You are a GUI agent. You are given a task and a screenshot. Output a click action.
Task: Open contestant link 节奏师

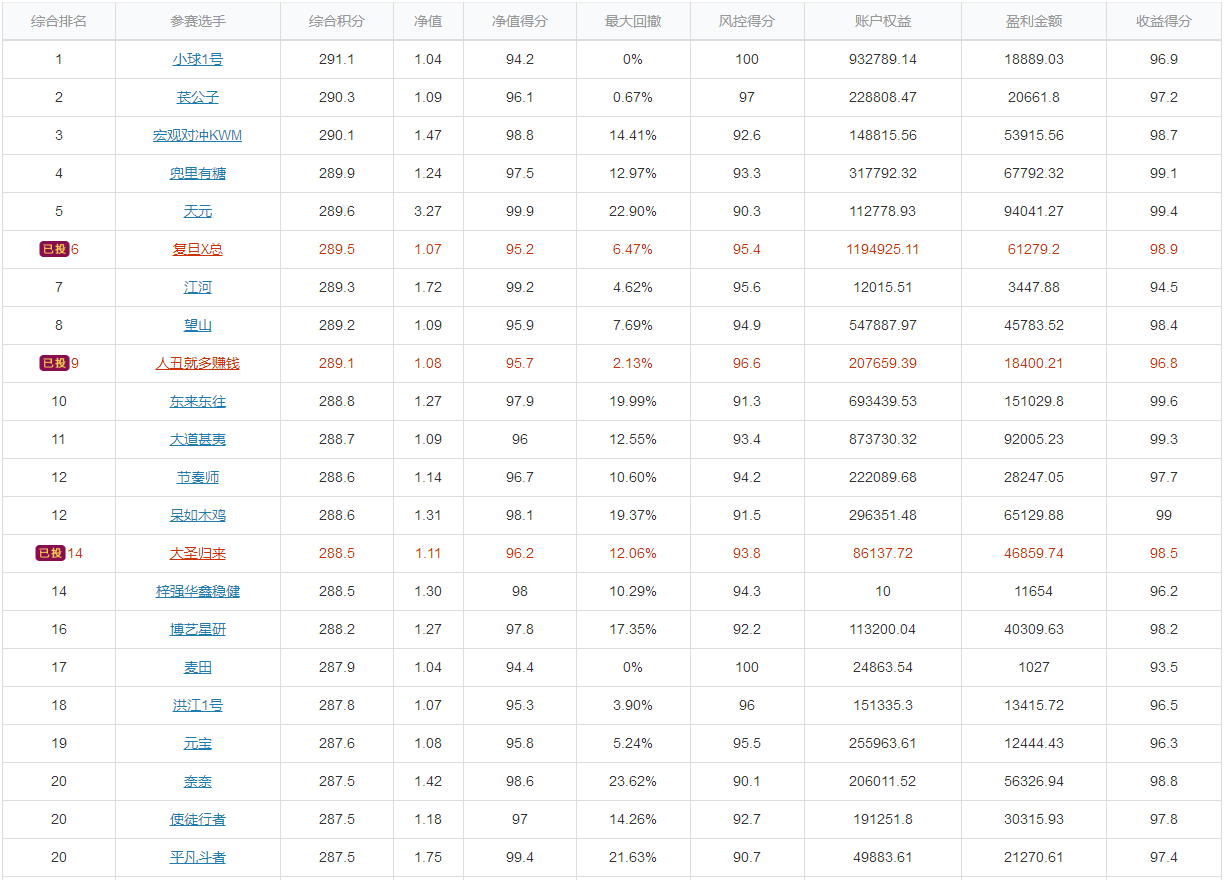point(197,477)
